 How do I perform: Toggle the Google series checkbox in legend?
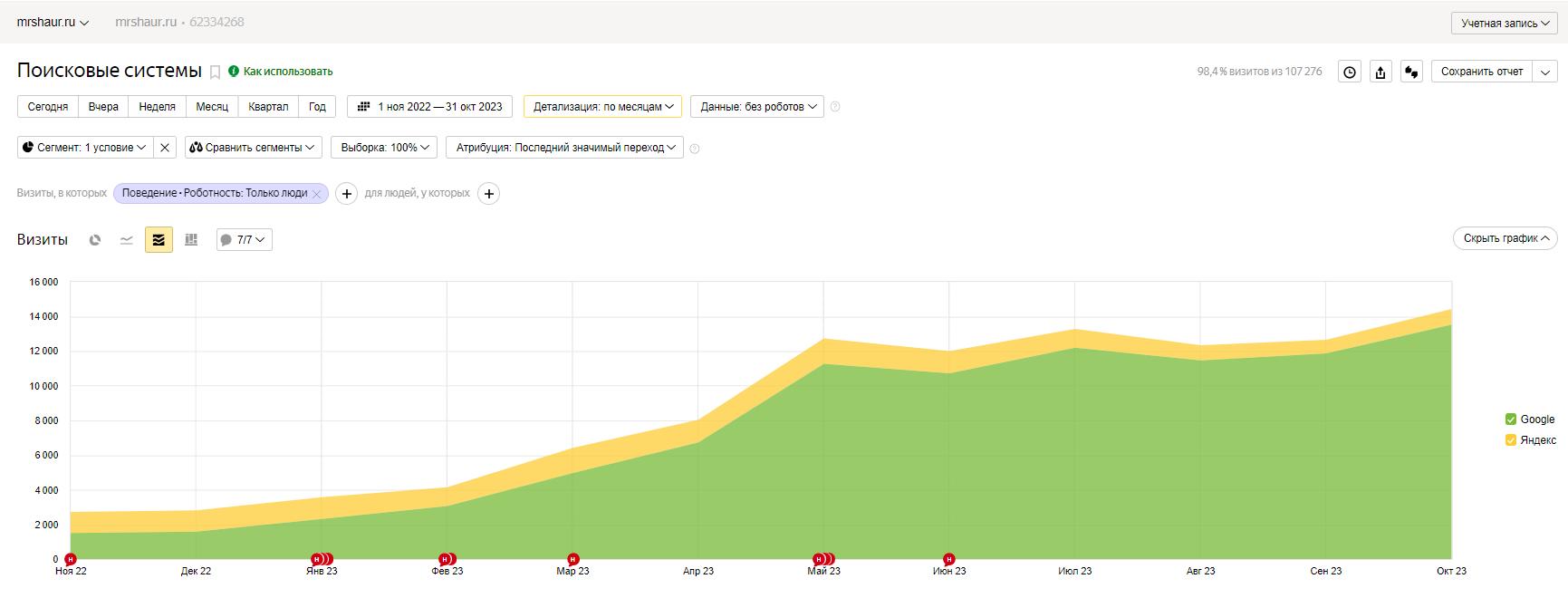point(1510,420)
